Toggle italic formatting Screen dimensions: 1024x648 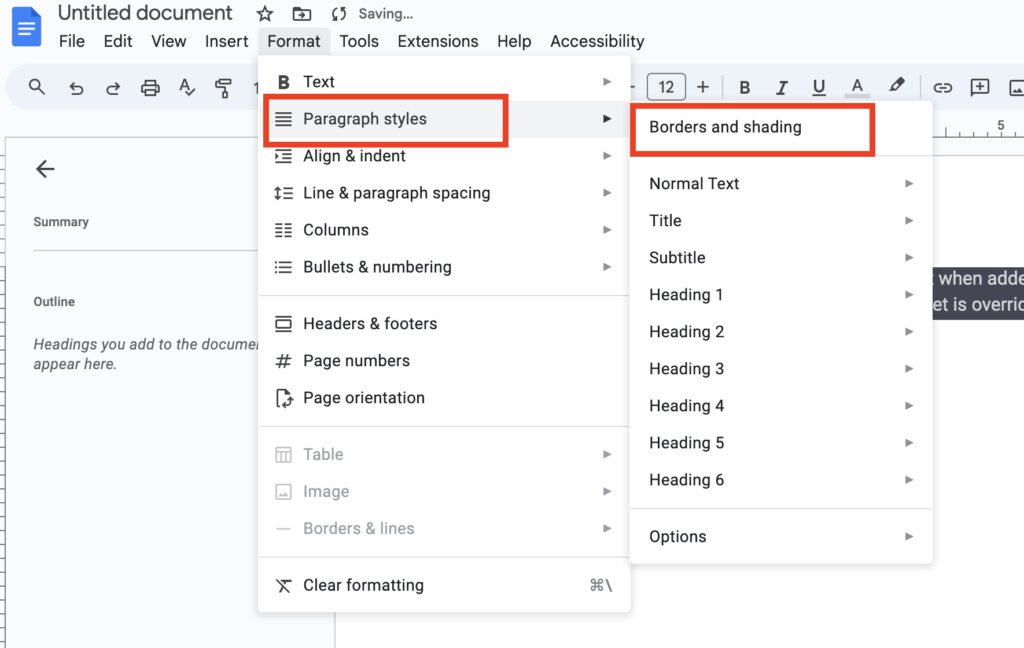[x=781, y=87]
